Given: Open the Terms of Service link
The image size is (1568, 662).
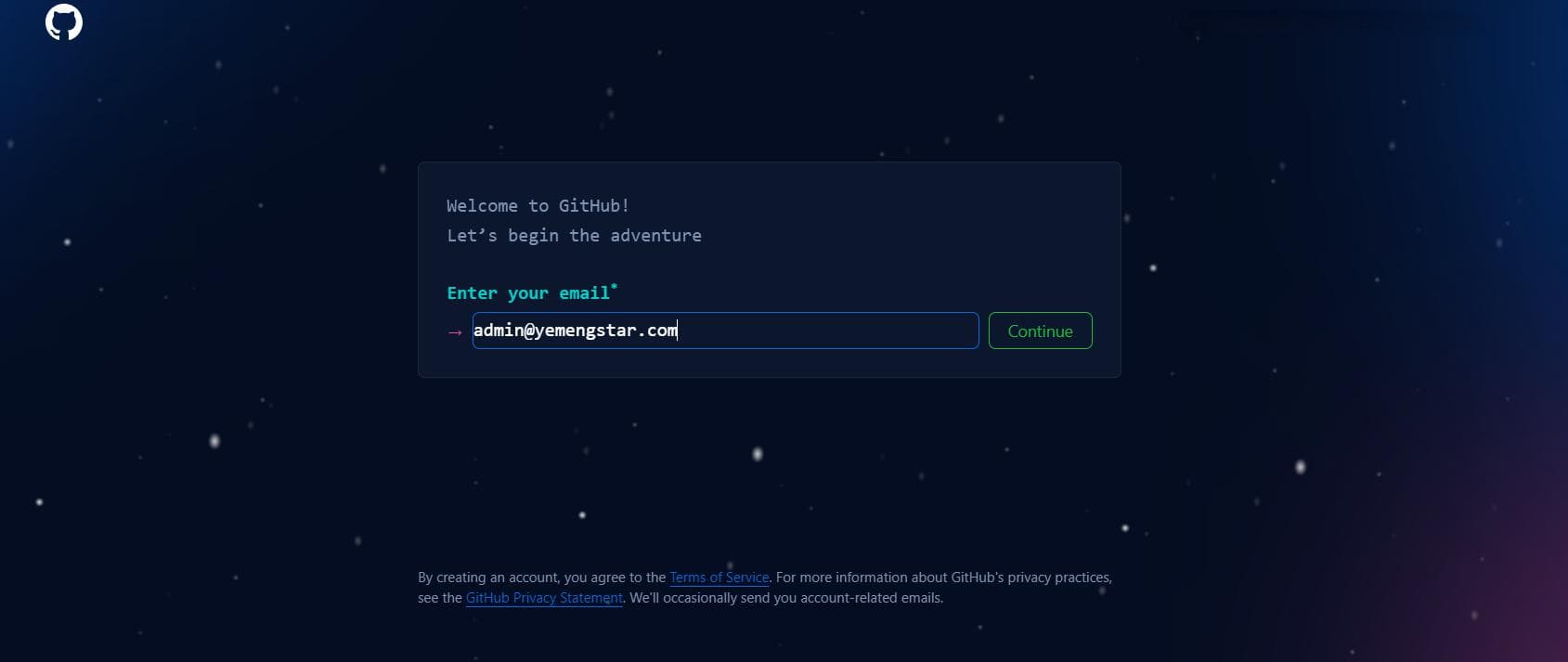Looking at the screenshot, I should point(719,578).
